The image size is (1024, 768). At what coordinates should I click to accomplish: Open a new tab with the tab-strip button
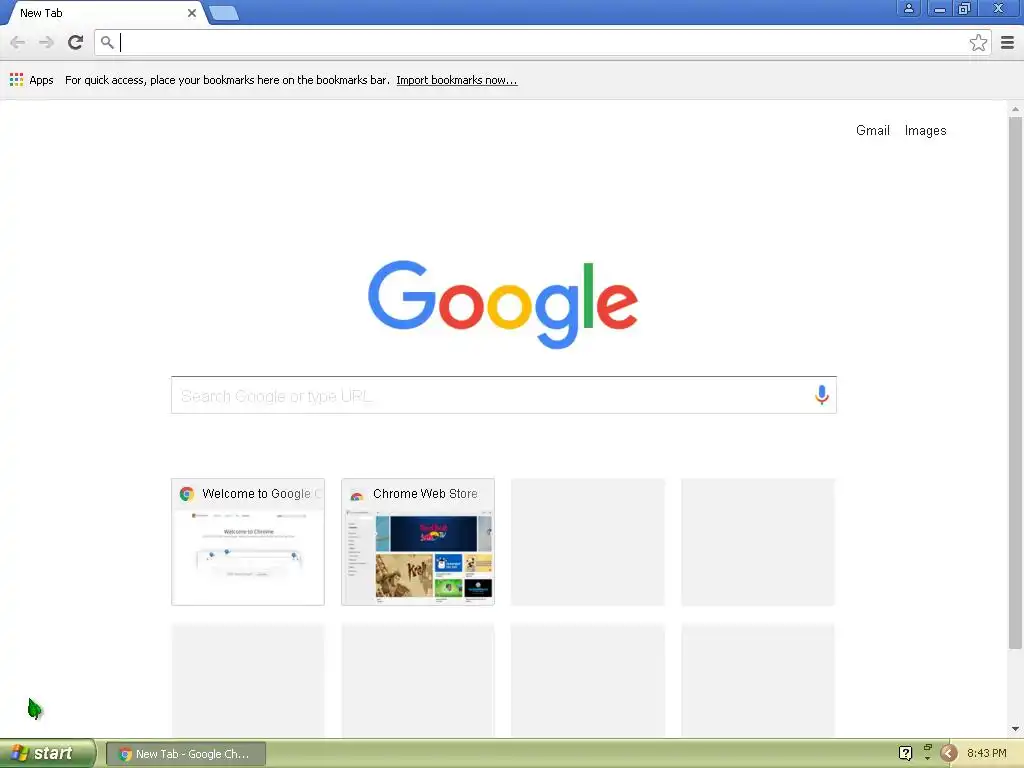point(224,13)
